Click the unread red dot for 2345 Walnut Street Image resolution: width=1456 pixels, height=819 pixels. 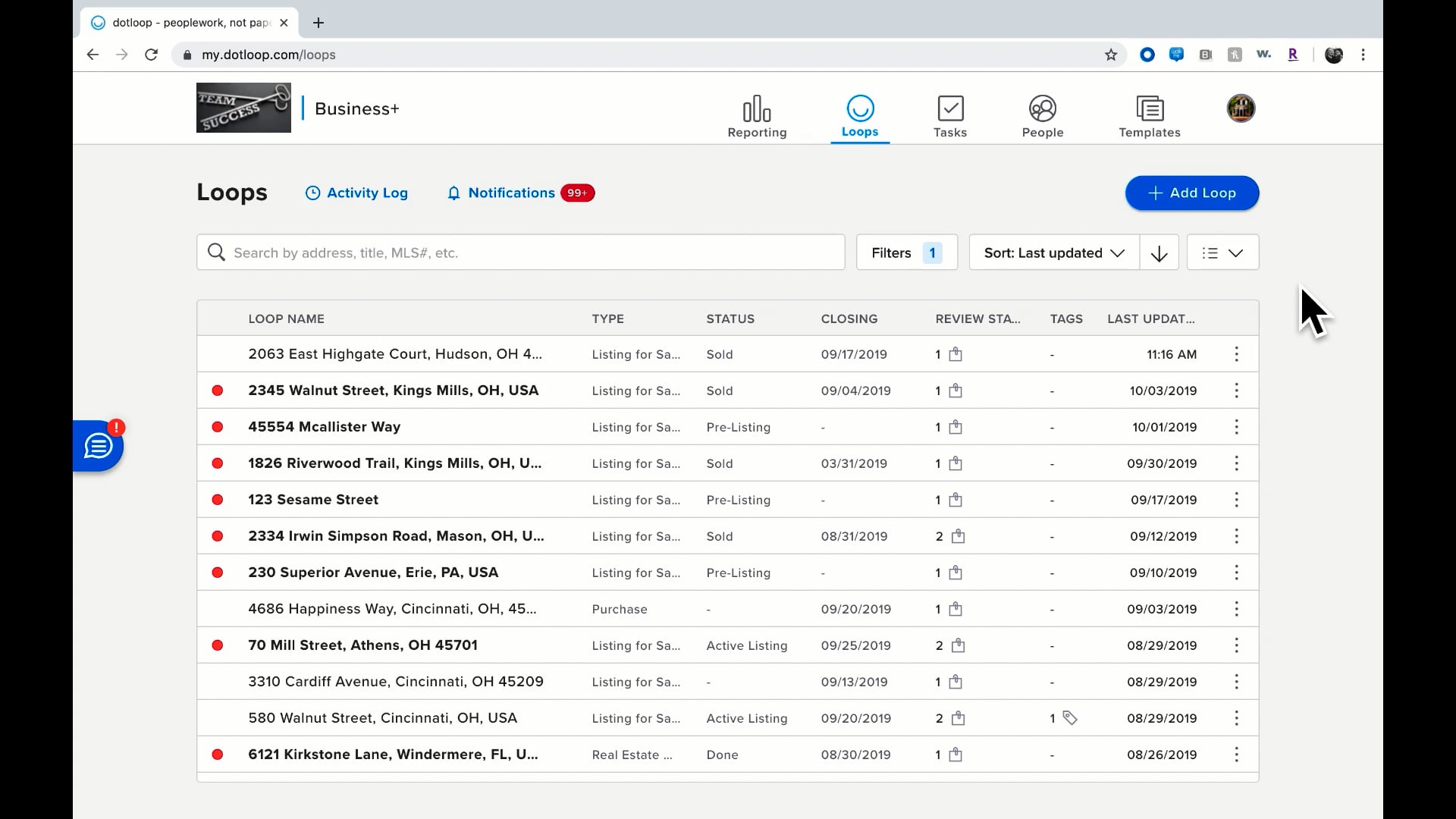[x=218, y=391]
